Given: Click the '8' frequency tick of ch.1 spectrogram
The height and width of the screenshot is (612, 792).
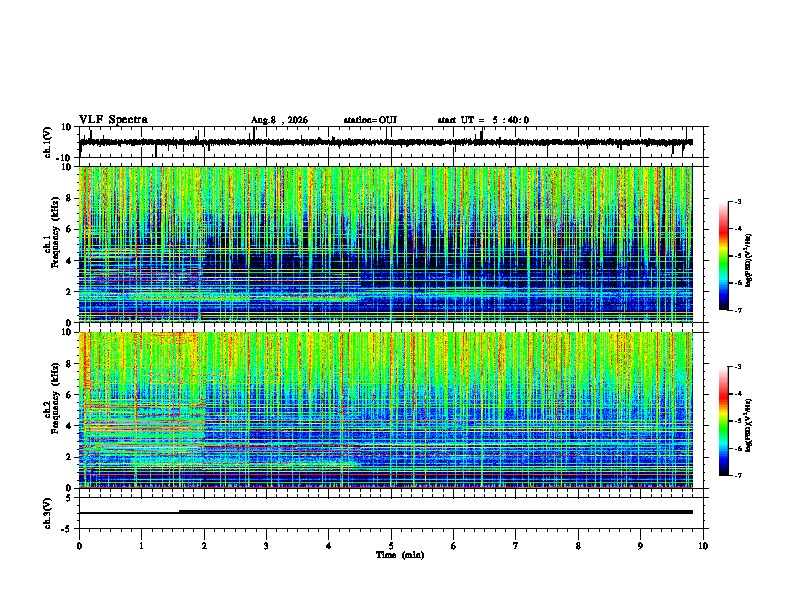Looking at the screenshot, I should click(x=70, y=198).
